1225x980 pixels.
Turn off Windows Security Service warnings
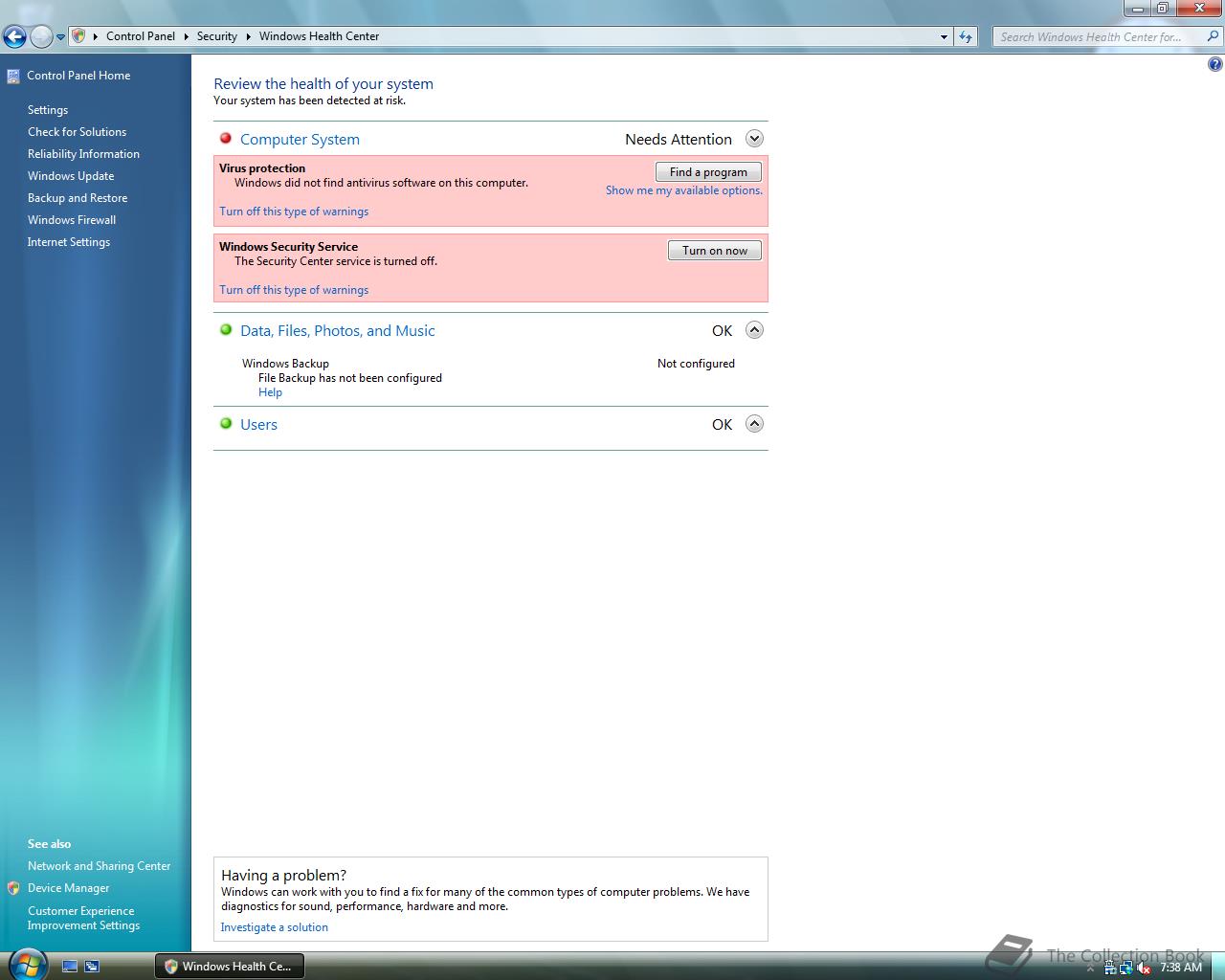point(294,290)
